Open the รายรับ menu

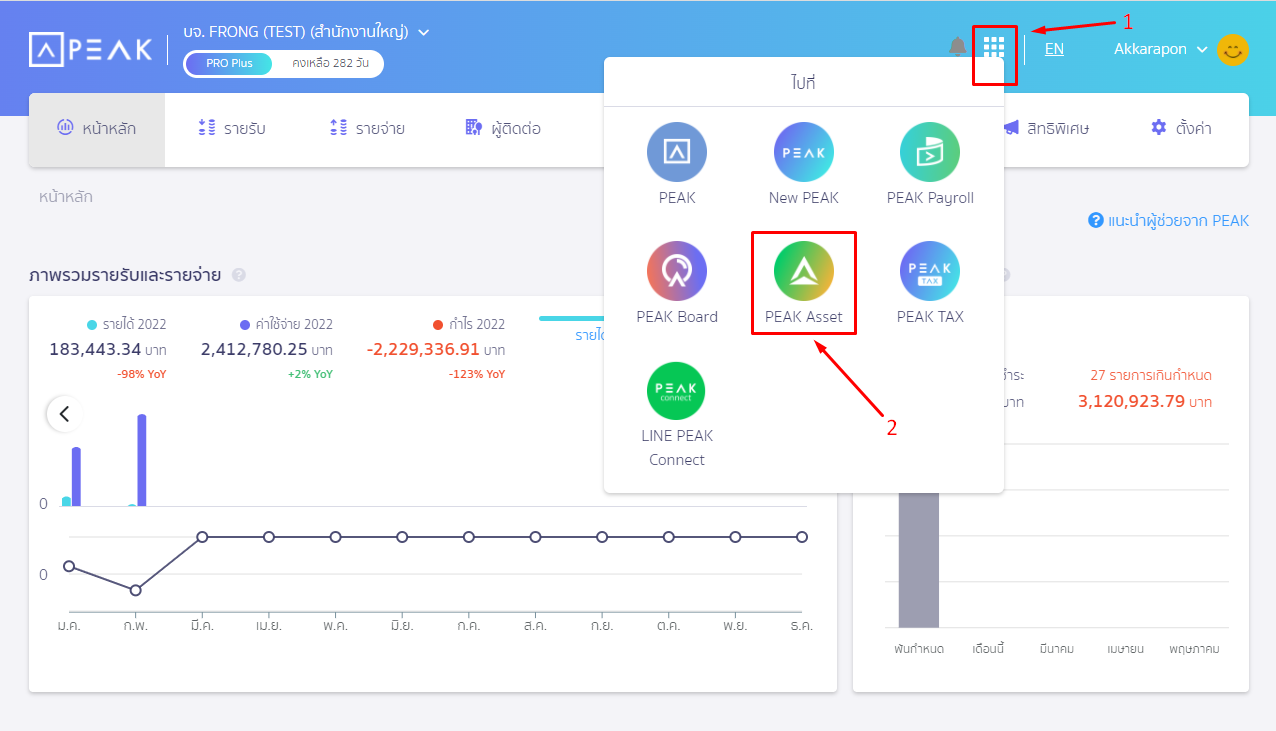pyautogui.click(x=232, y=128)
